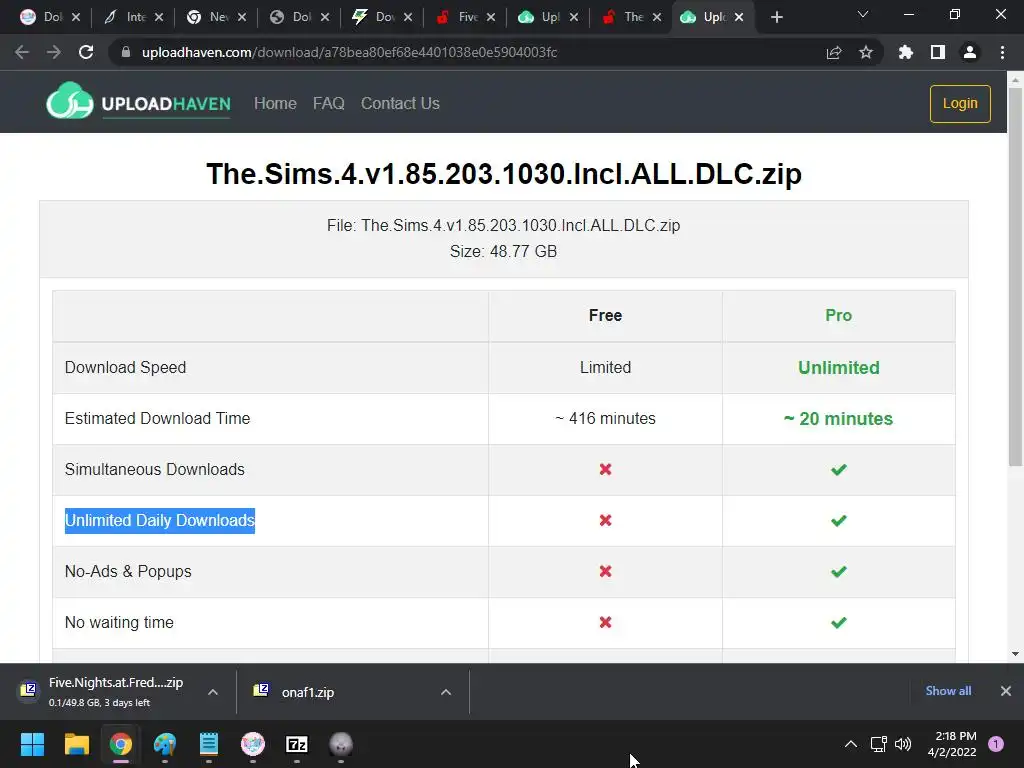Click Show all downloads
Screen dimensions: 1024x768
click(x=948, y=691)
